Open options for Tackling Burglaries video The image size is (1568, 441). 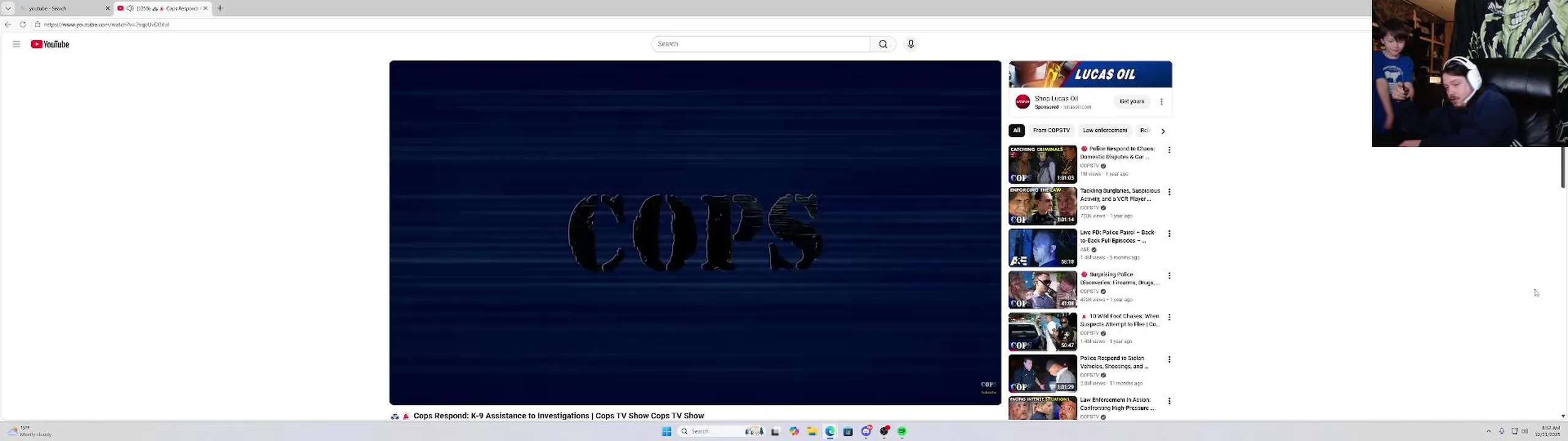(1169, 192)
